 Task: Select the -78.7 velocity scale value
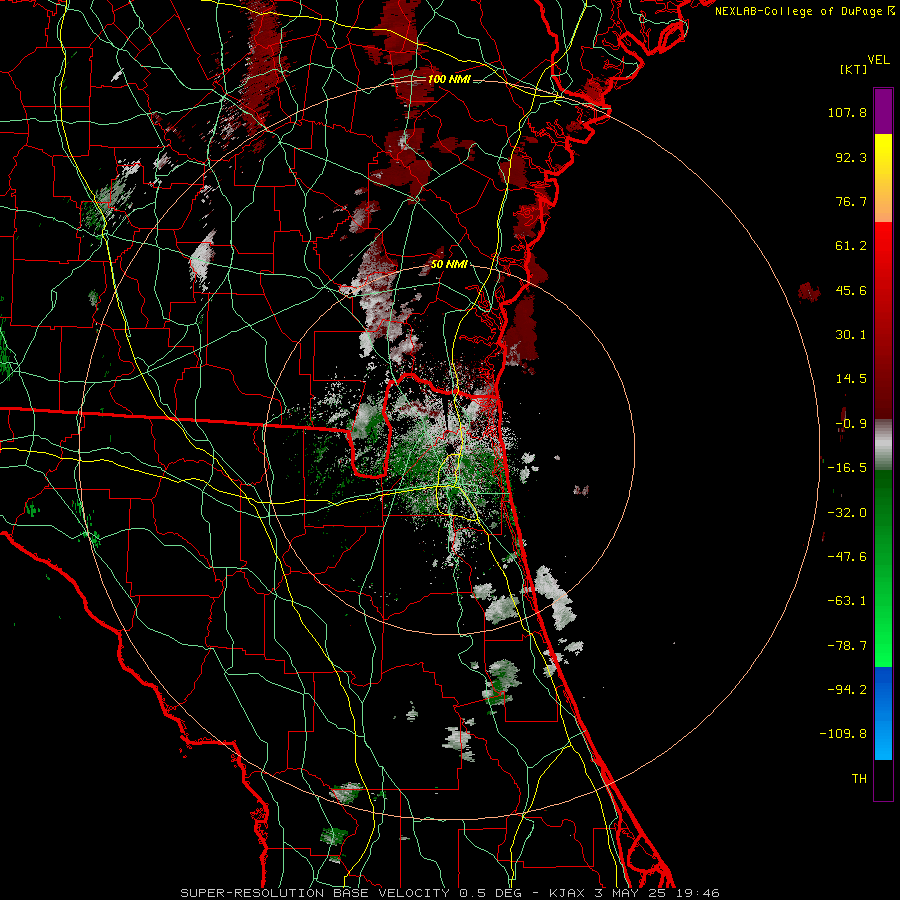847,646
